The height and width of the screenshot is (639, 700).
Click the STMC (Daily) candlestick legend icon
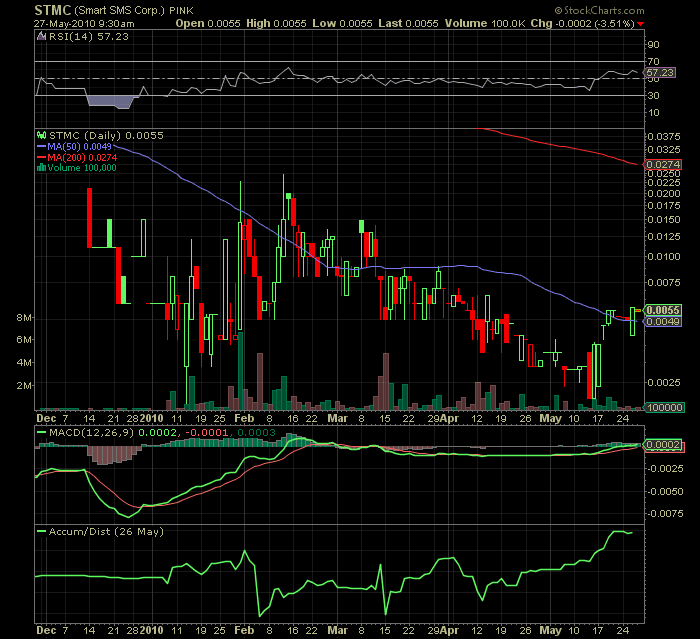pos(41,135)
